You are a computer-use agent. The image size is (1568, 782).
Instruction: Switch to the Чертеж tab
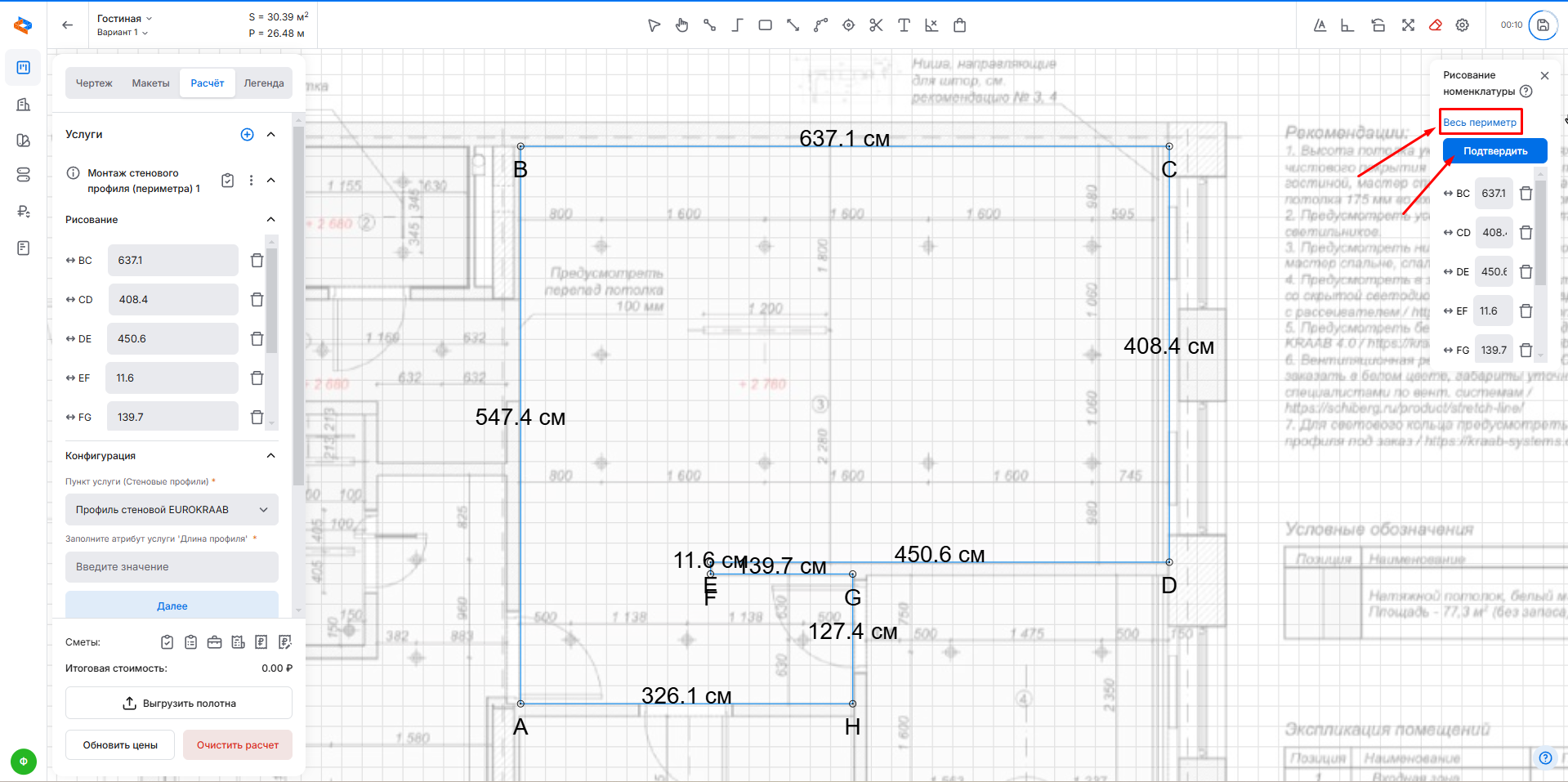click(x=94, y=83)
